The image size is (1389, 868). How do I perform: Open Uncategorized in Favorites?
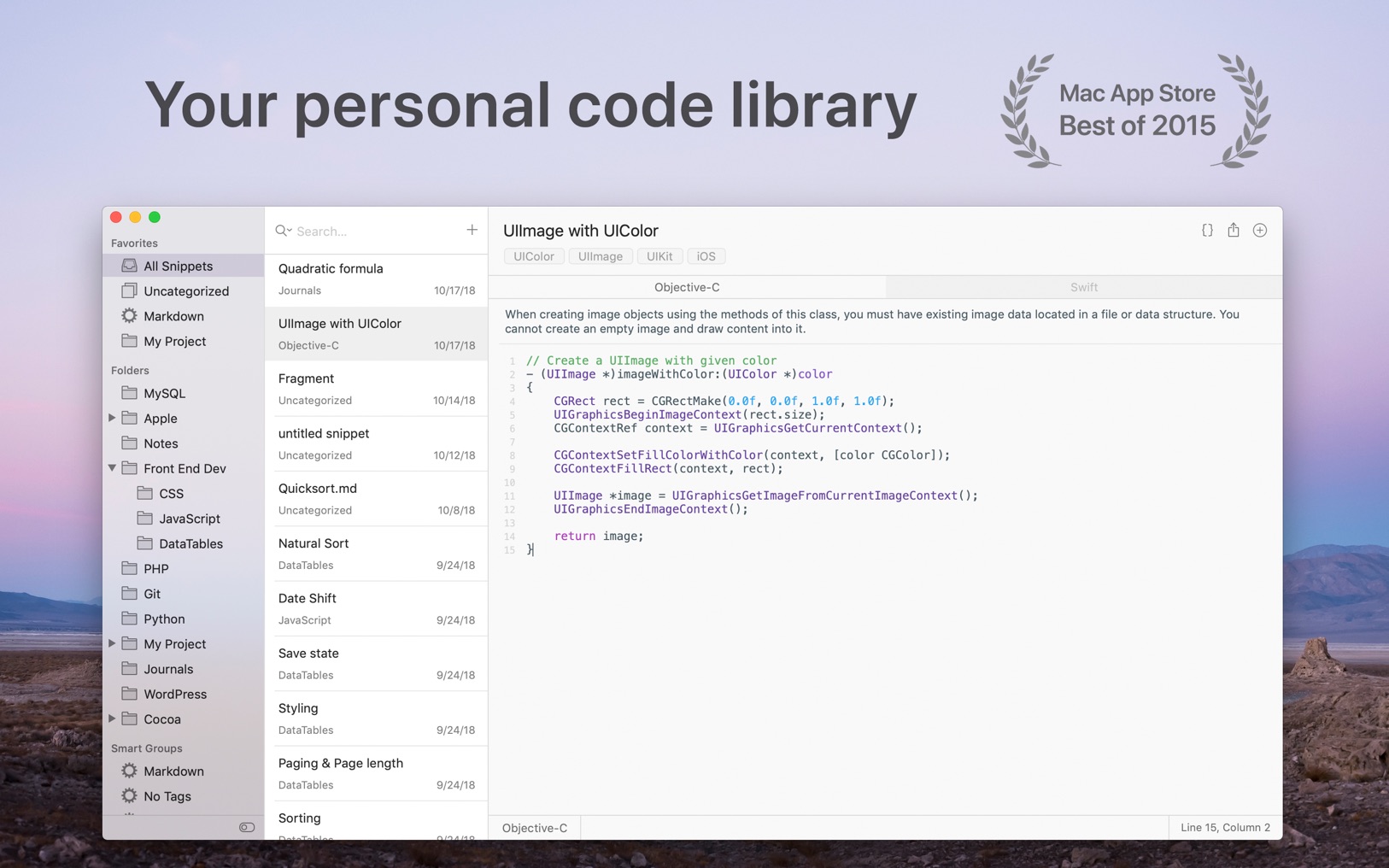click(184, 290)
